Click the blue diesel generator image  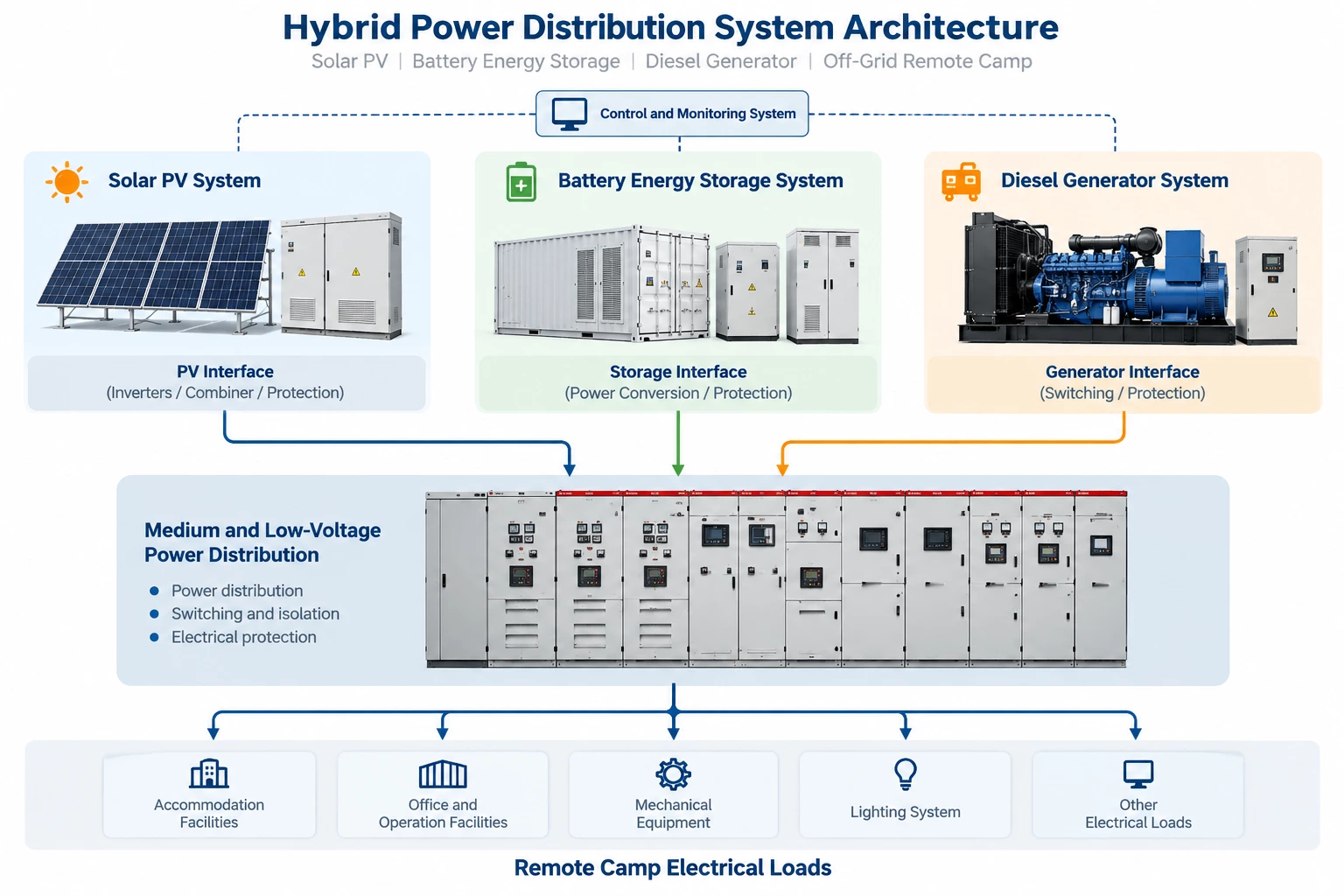point(1096,280)
